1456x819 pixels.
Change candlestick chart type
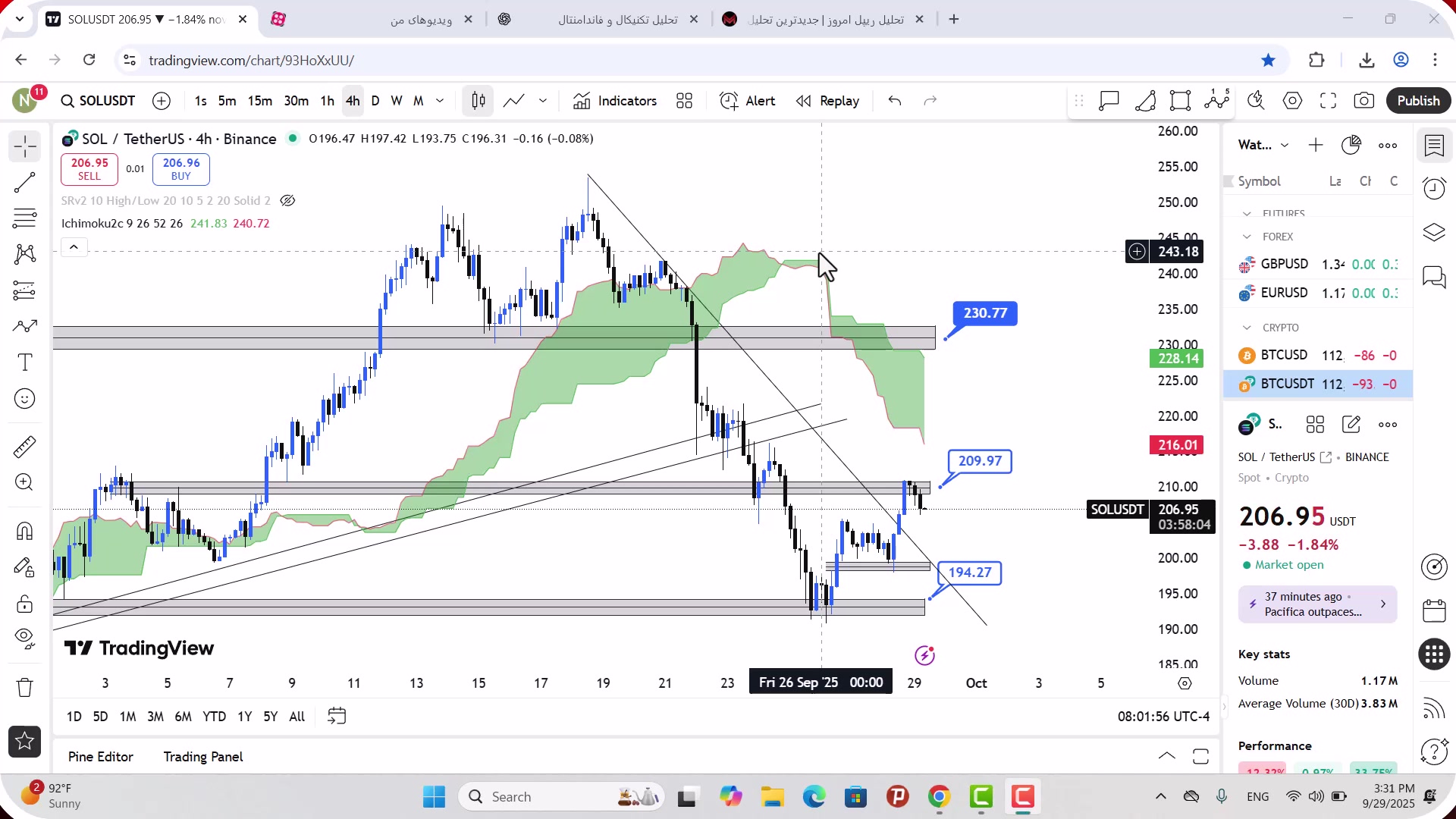click(478, 101)
